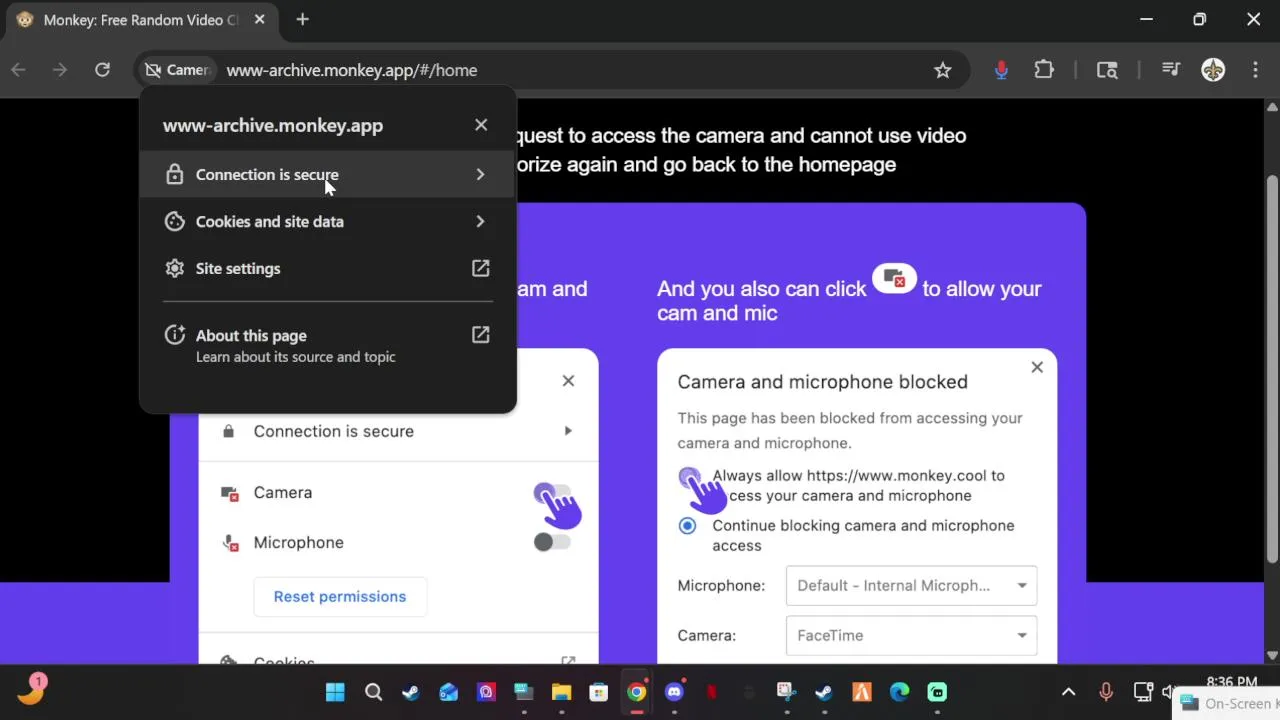Click the address bar URL
This screenshot has width=1280, height=720.
click(x=352, y=70)
